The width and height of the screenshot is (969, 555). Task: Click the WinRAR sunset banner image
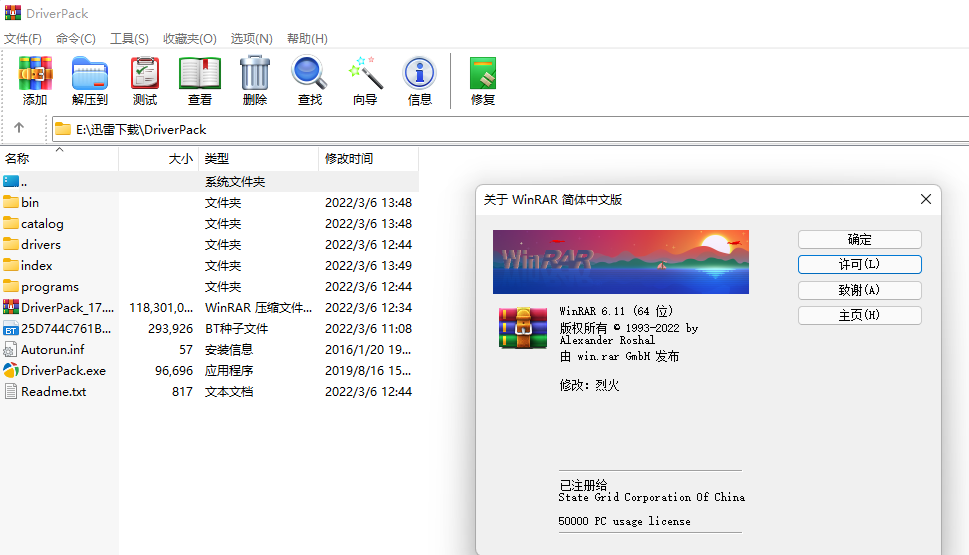tap(620, 262)
